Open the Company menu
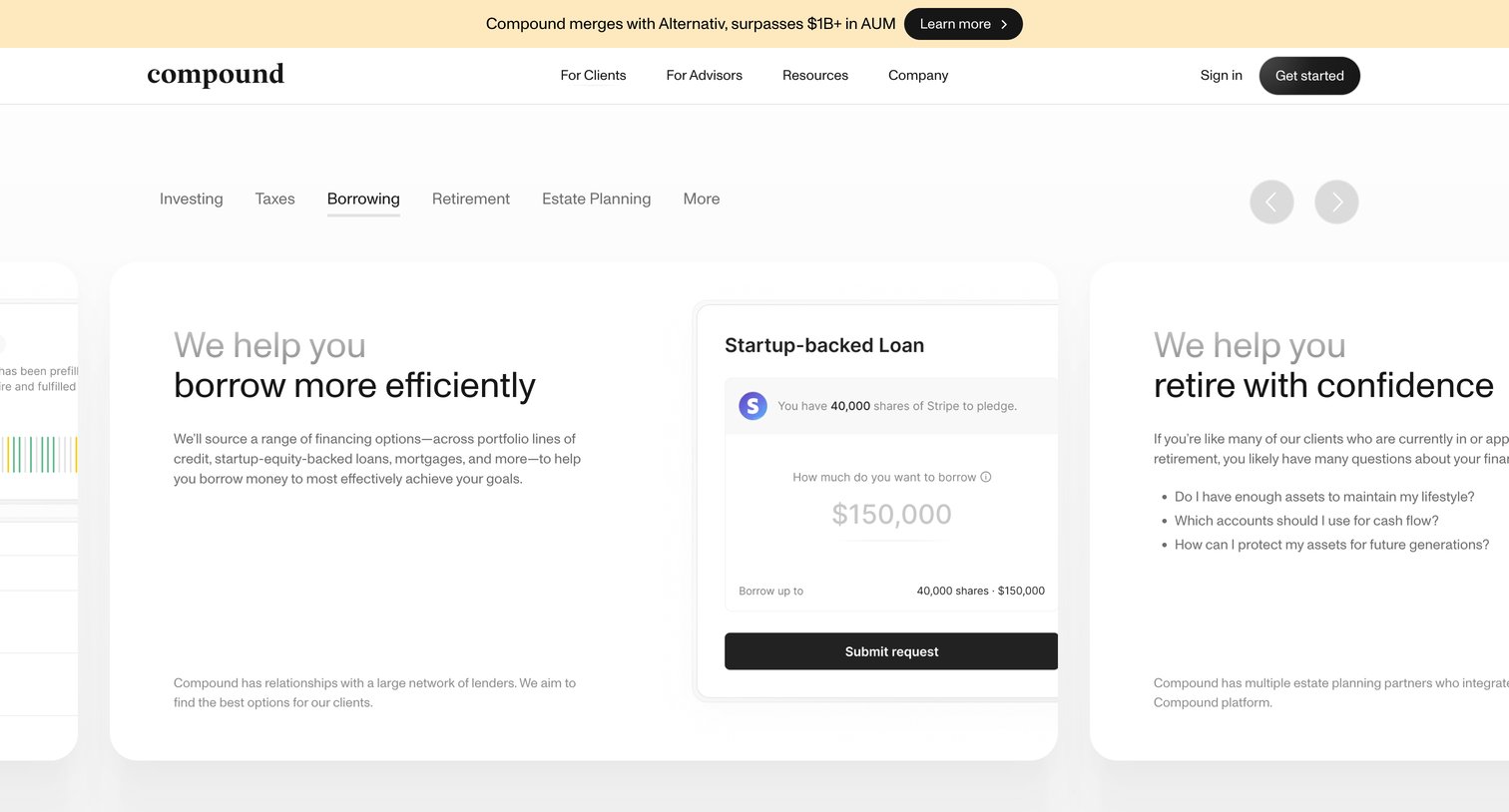 (x=918, y=75)
